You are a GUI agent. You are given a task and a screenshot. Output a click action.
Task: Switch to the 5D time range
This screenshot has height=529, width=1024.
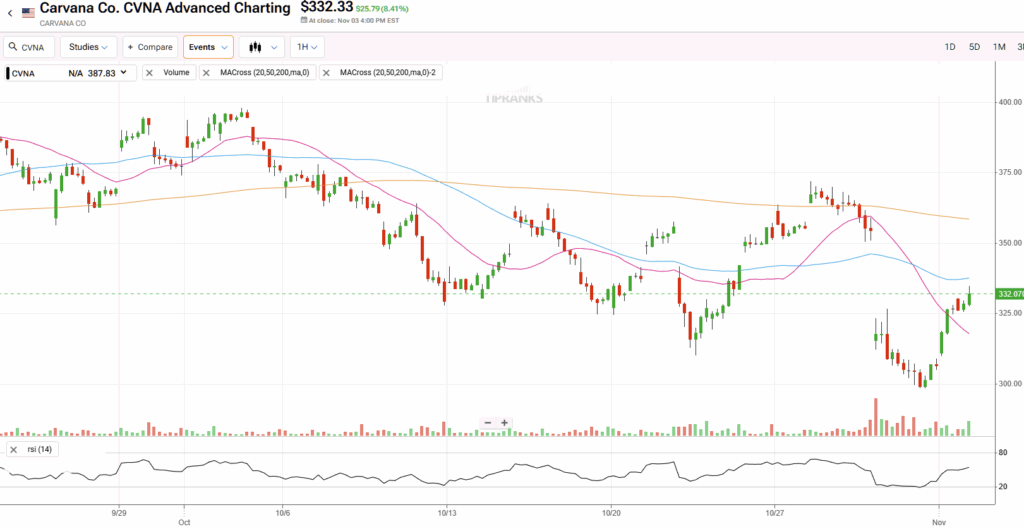coord(974,47)
